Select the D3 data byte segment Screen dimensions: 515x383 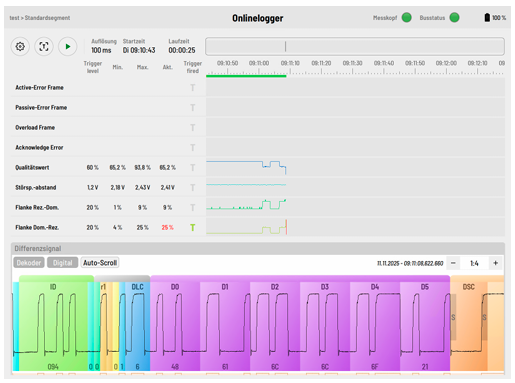(x=325, y=326)
